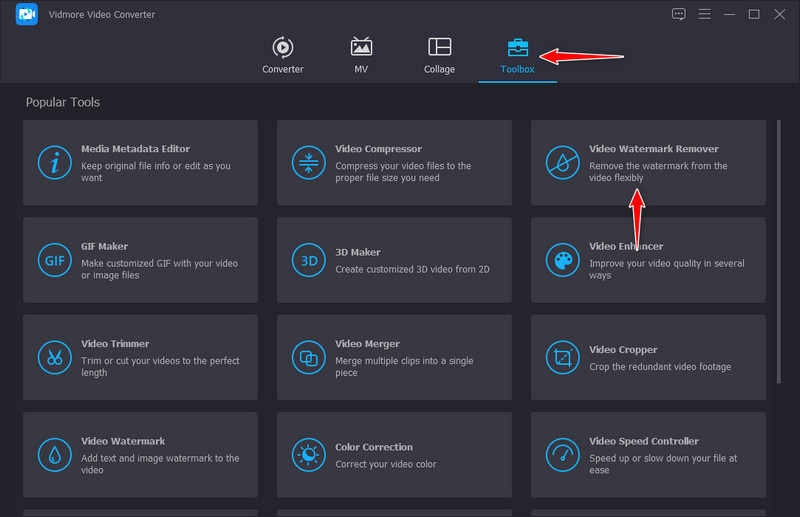This screenshot has width=800, height=517.
Task: Click the Media Metadata Editor info icon
Action: click(54, 162)
